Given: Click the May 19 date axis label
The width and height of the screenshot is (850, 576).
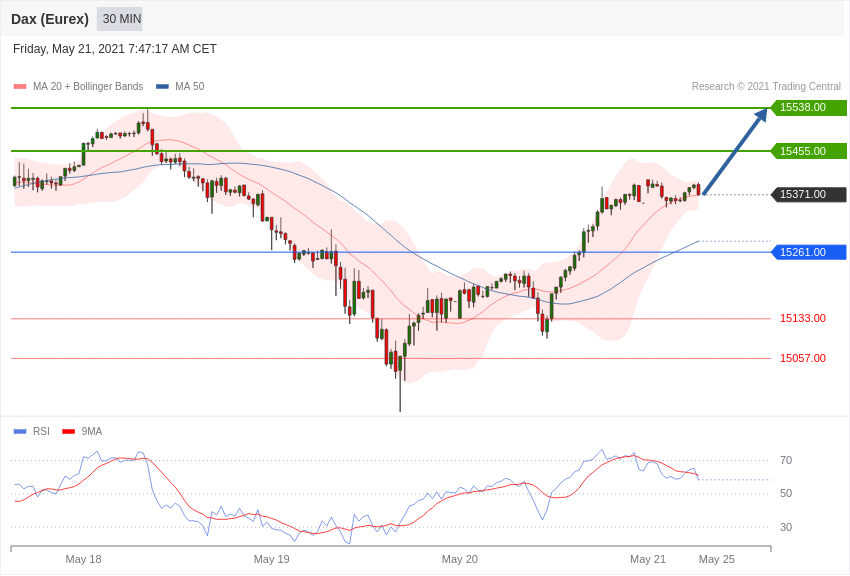Looking at the screenshot, I should pos(272,559).
